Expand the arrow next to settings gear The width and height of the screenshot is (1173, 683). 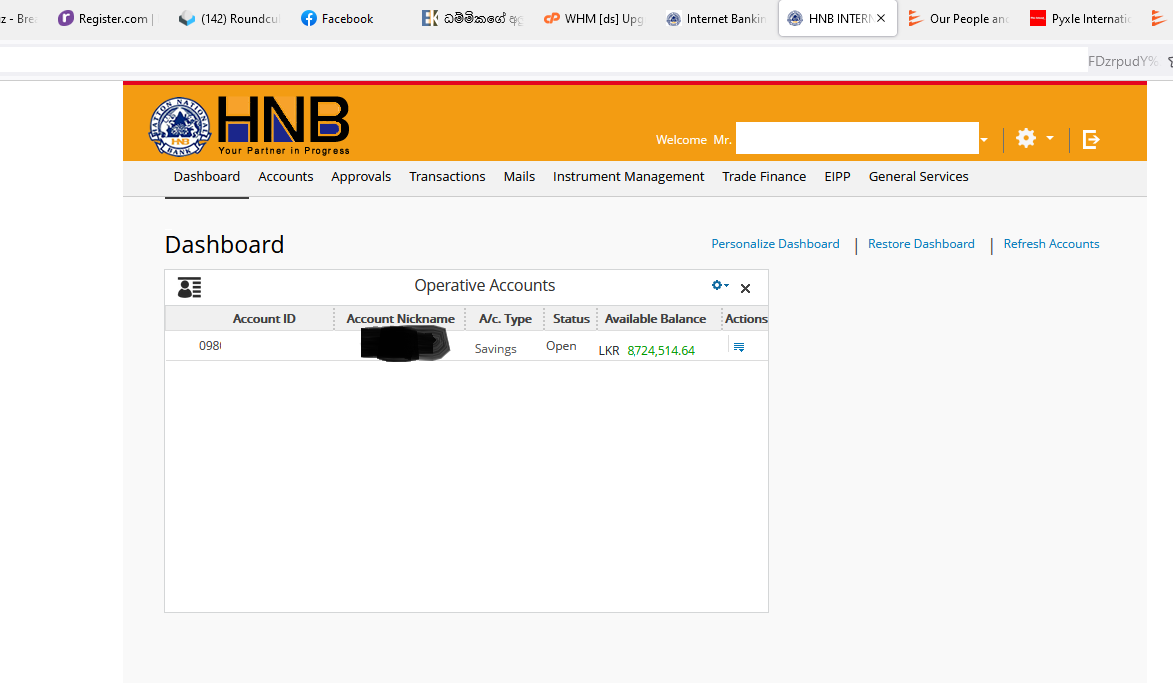pyautogui.click(x=1050, y=138)
